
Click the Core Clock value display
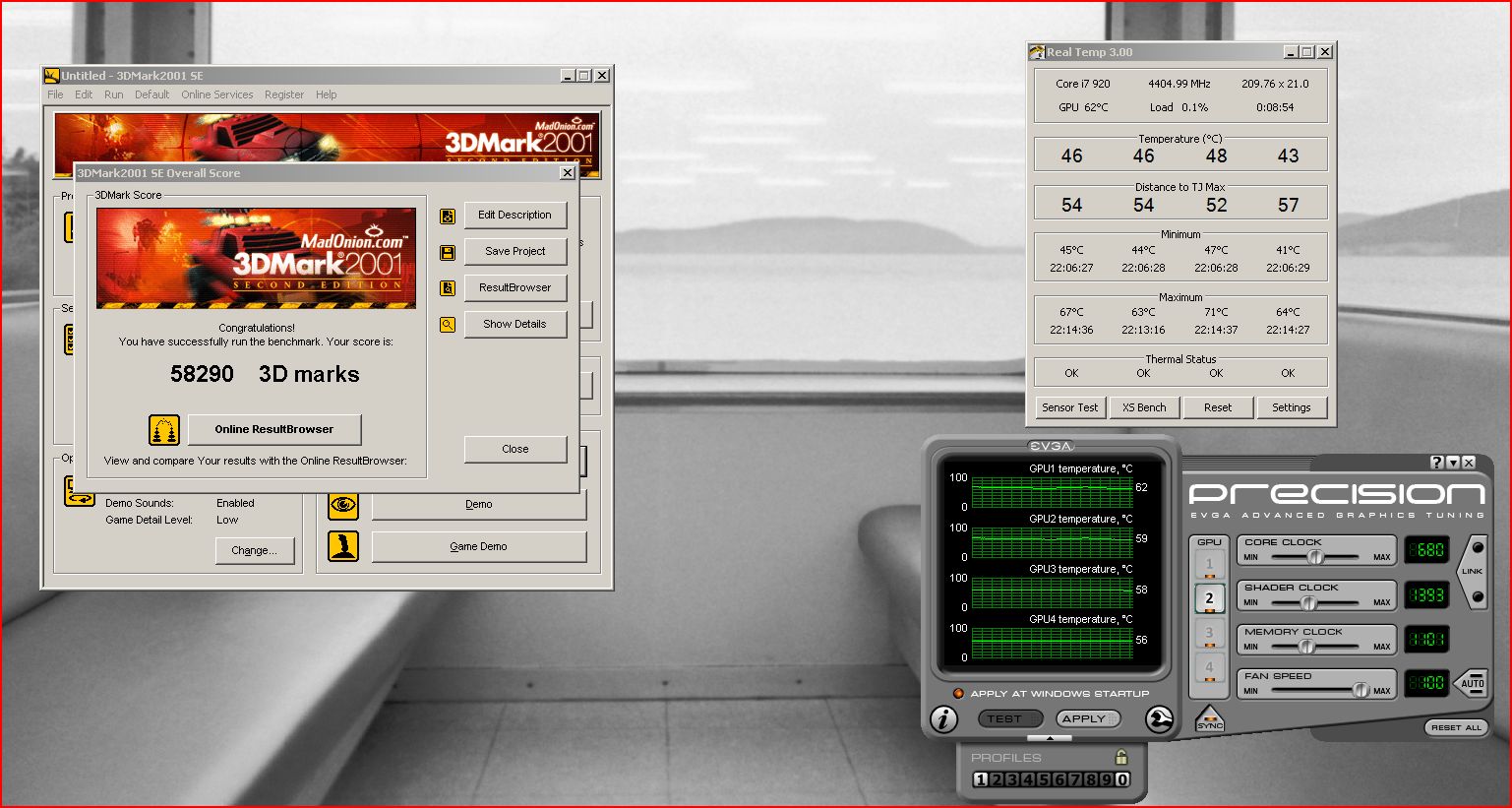click(1426, 550)
